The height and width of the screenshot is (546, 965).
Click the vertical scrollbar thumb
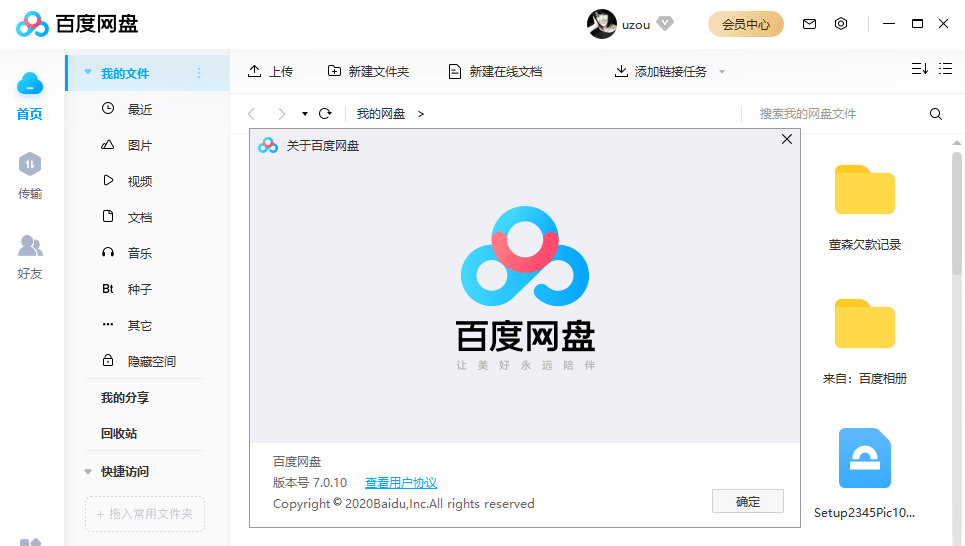956,213
